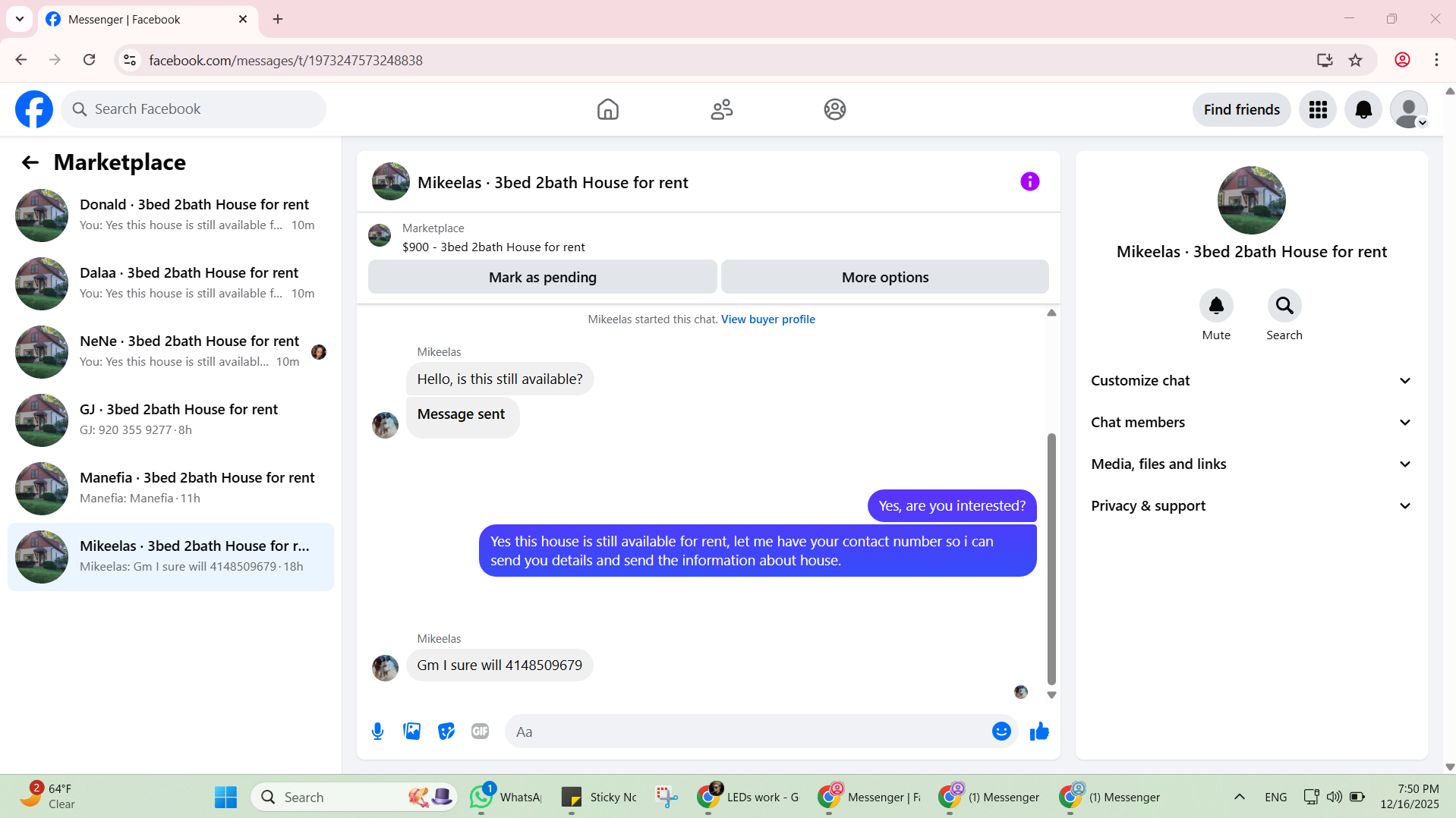Viewport: 1456px width, 818px height.
Task: Install app icon in address bar
Action: [1325, 60]
